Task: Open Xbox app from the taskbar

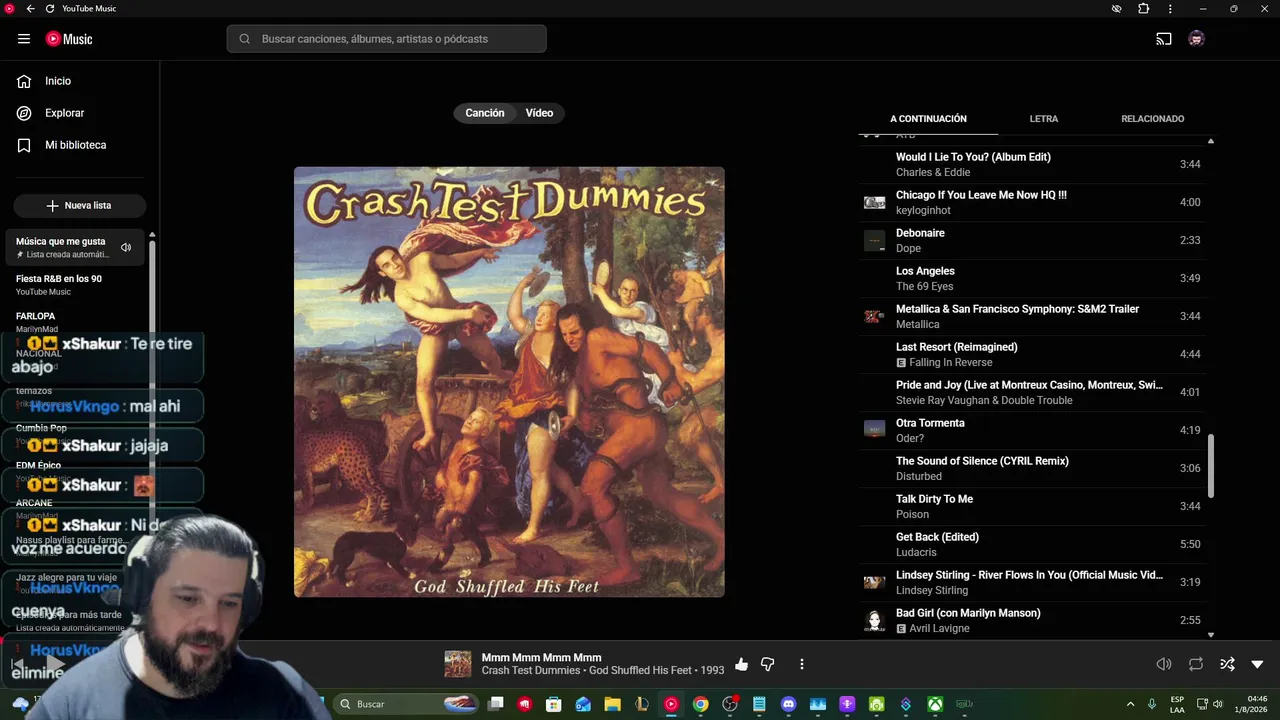Action: pyautogui.click(x=935, y=704)
